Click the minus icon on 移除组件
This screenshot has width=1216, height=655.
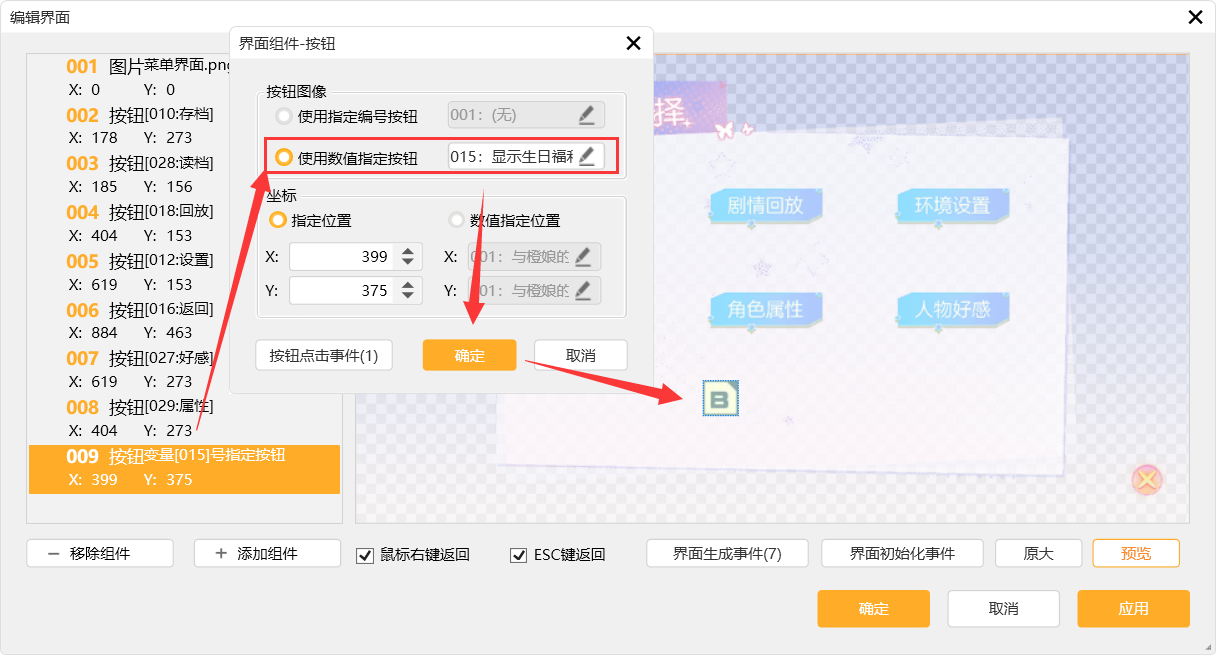pos(53,553)
